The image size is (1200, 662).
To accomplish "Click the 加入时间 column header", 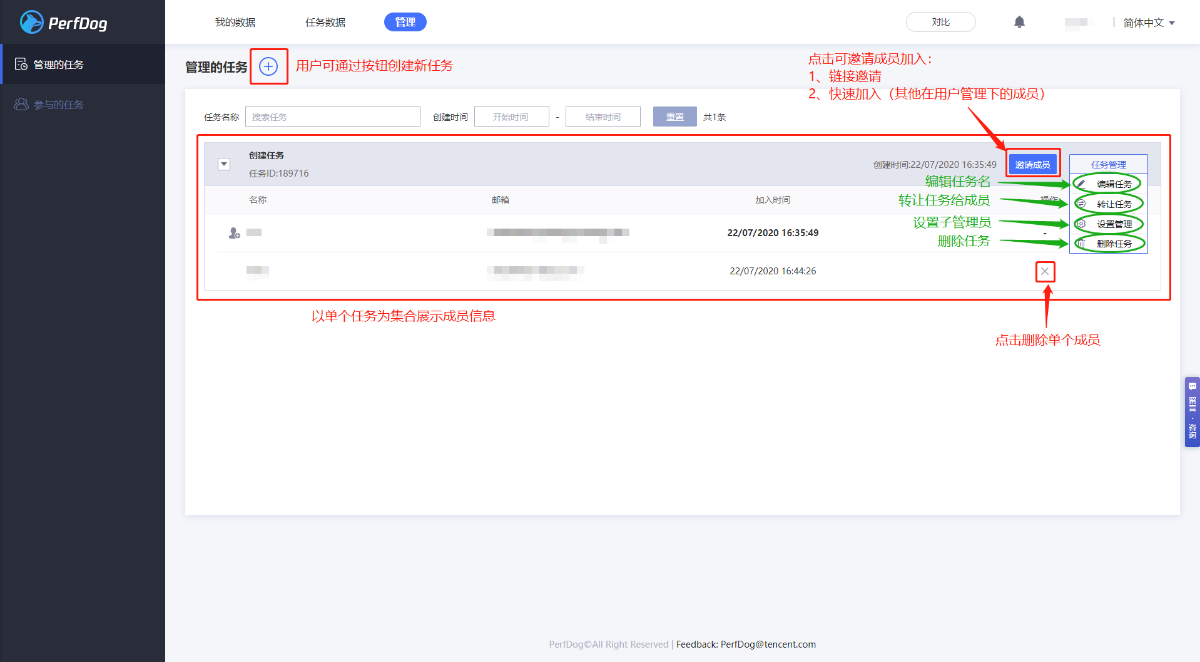I will coord(773,200).
